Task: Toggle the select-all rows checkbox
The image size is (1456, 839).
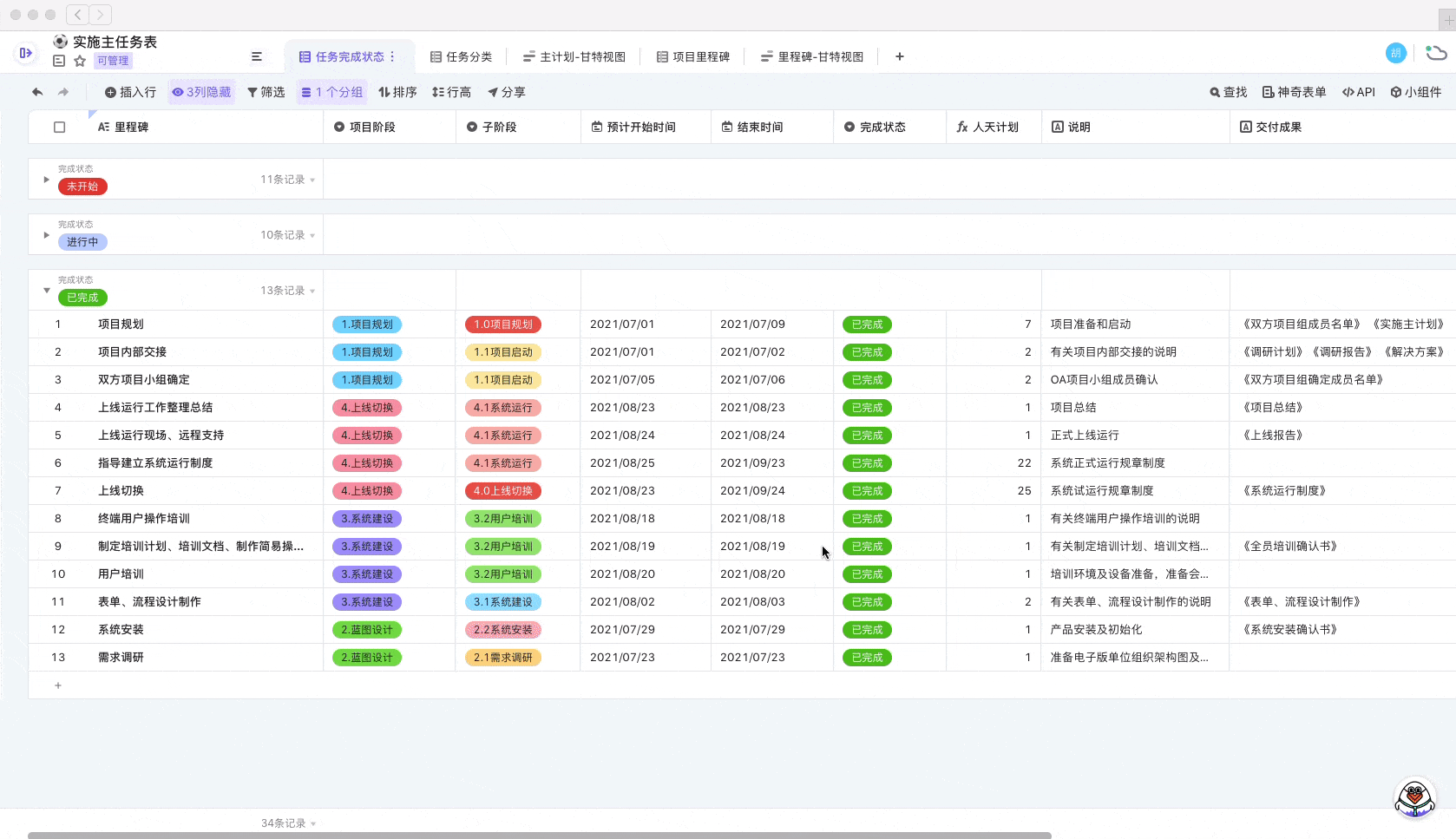Action: coord(59,127)
